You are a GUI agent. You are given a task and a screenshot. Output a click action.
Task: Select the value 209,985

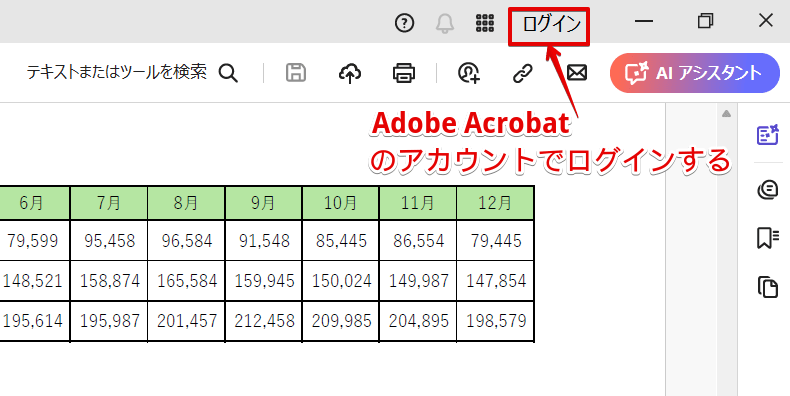342,320
